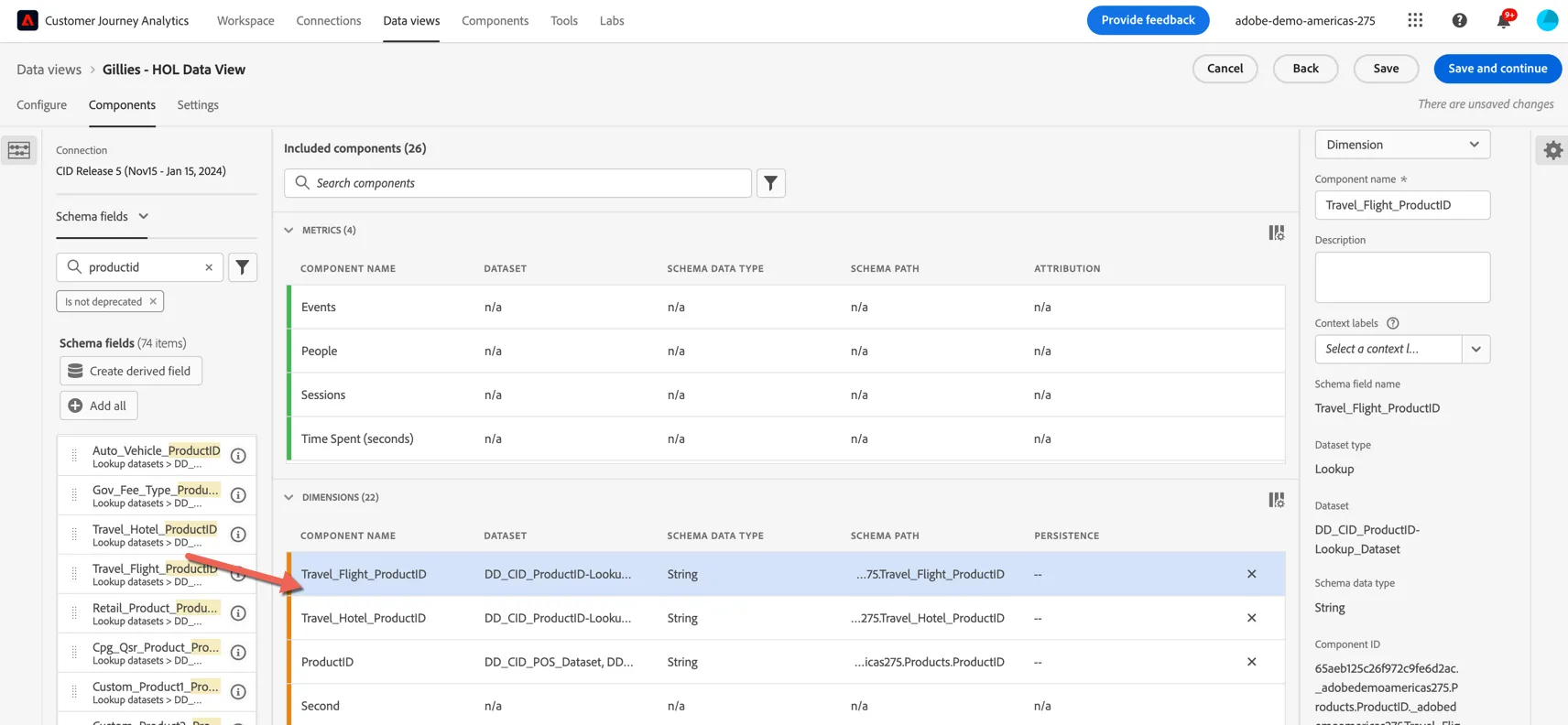Show info for Gov_Fee_Type_Produ... field
The image size is (1568, 725).
tap(238, 495)
